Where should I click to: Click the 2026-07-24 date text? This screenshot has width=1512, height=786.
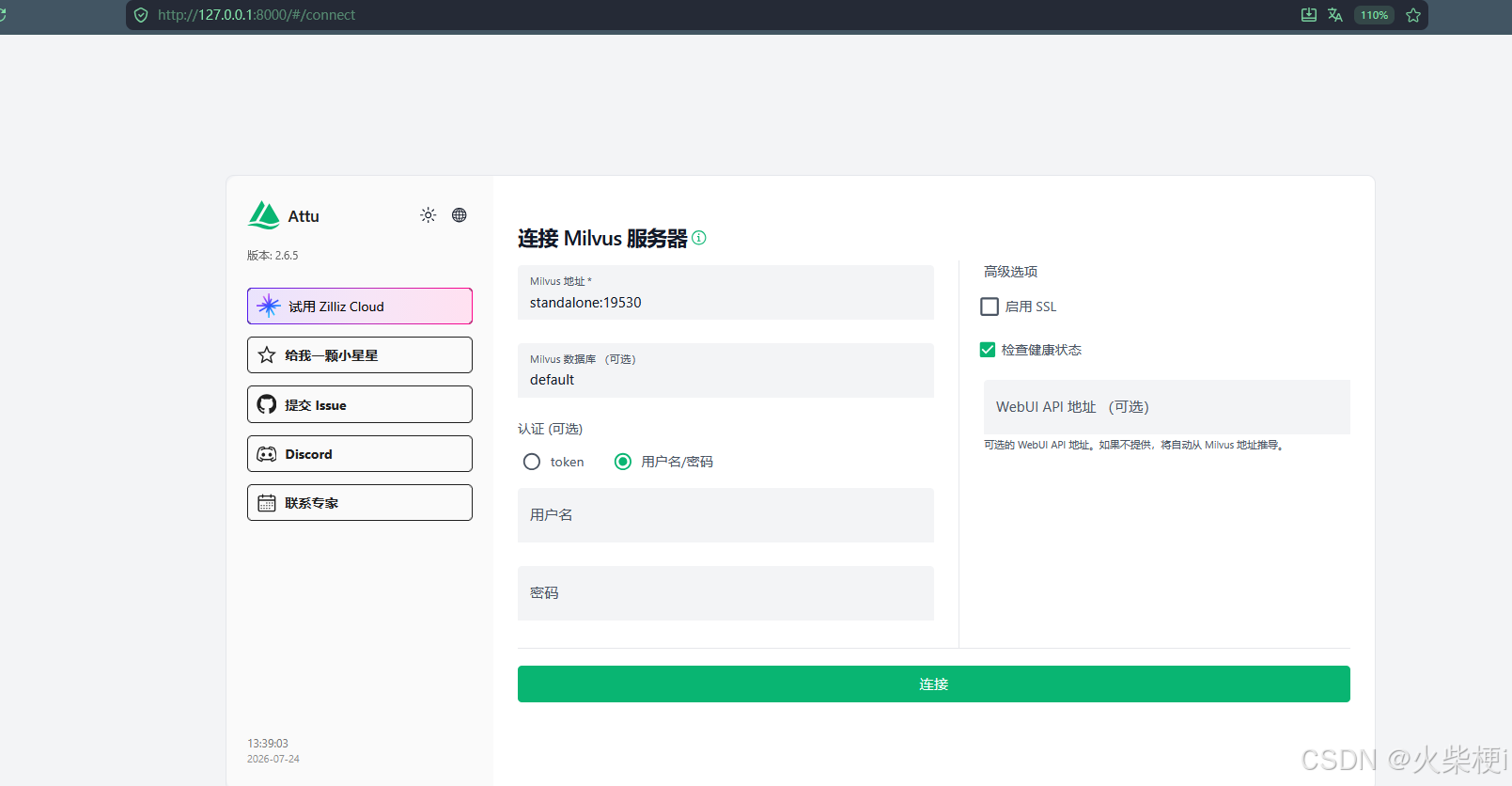click(x=273, y=759)
